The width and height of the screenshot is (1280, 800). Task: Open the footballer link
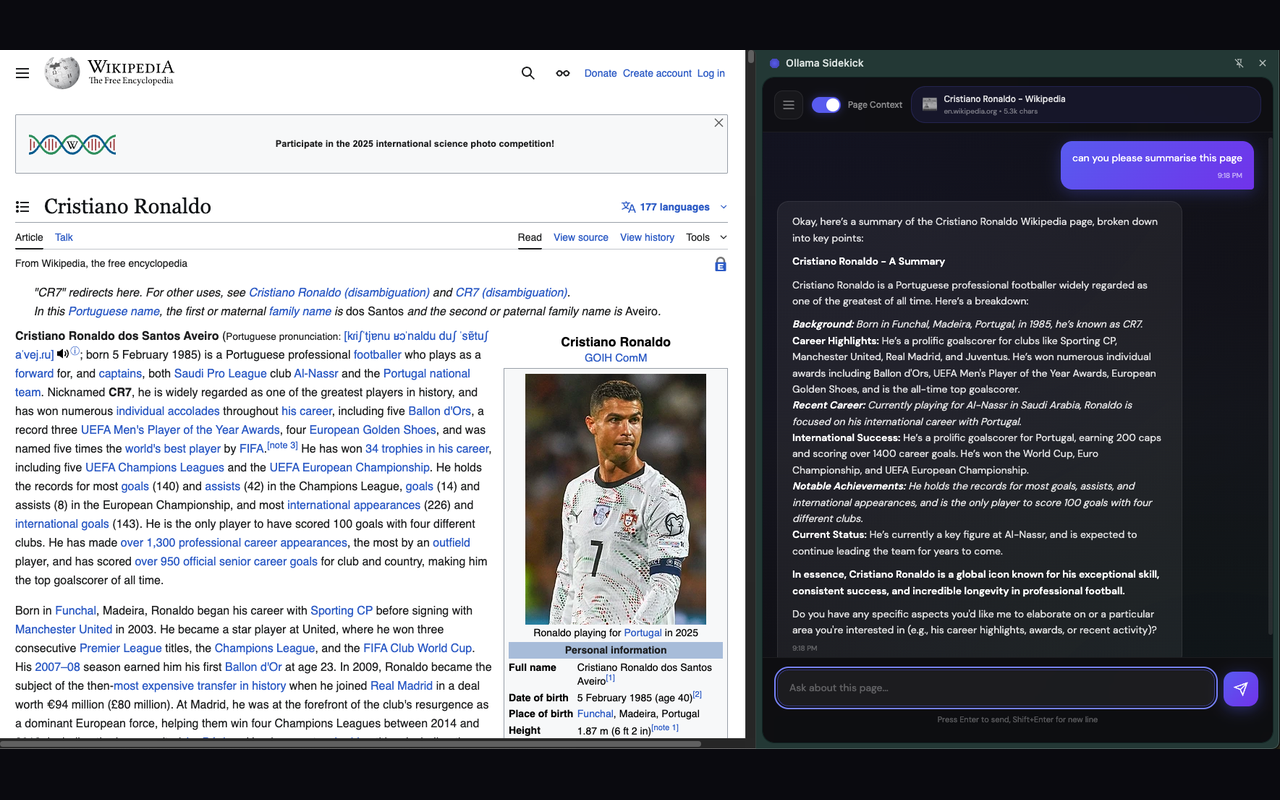[x=377, y=354]
